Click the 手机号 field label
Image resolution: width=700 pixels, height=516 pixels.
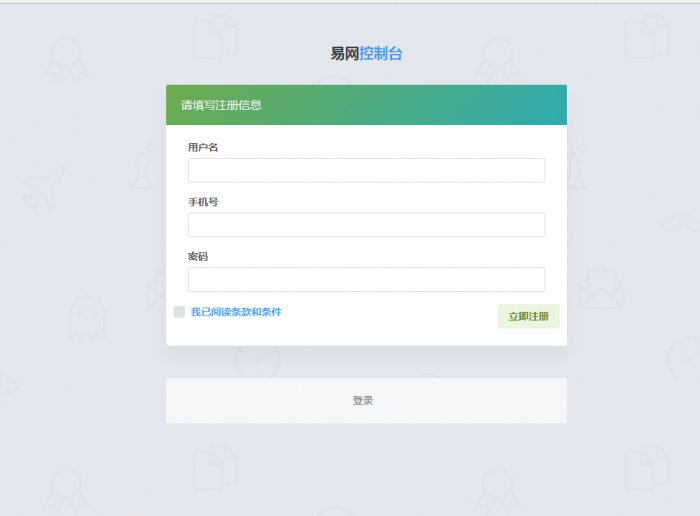coord(203,202)
